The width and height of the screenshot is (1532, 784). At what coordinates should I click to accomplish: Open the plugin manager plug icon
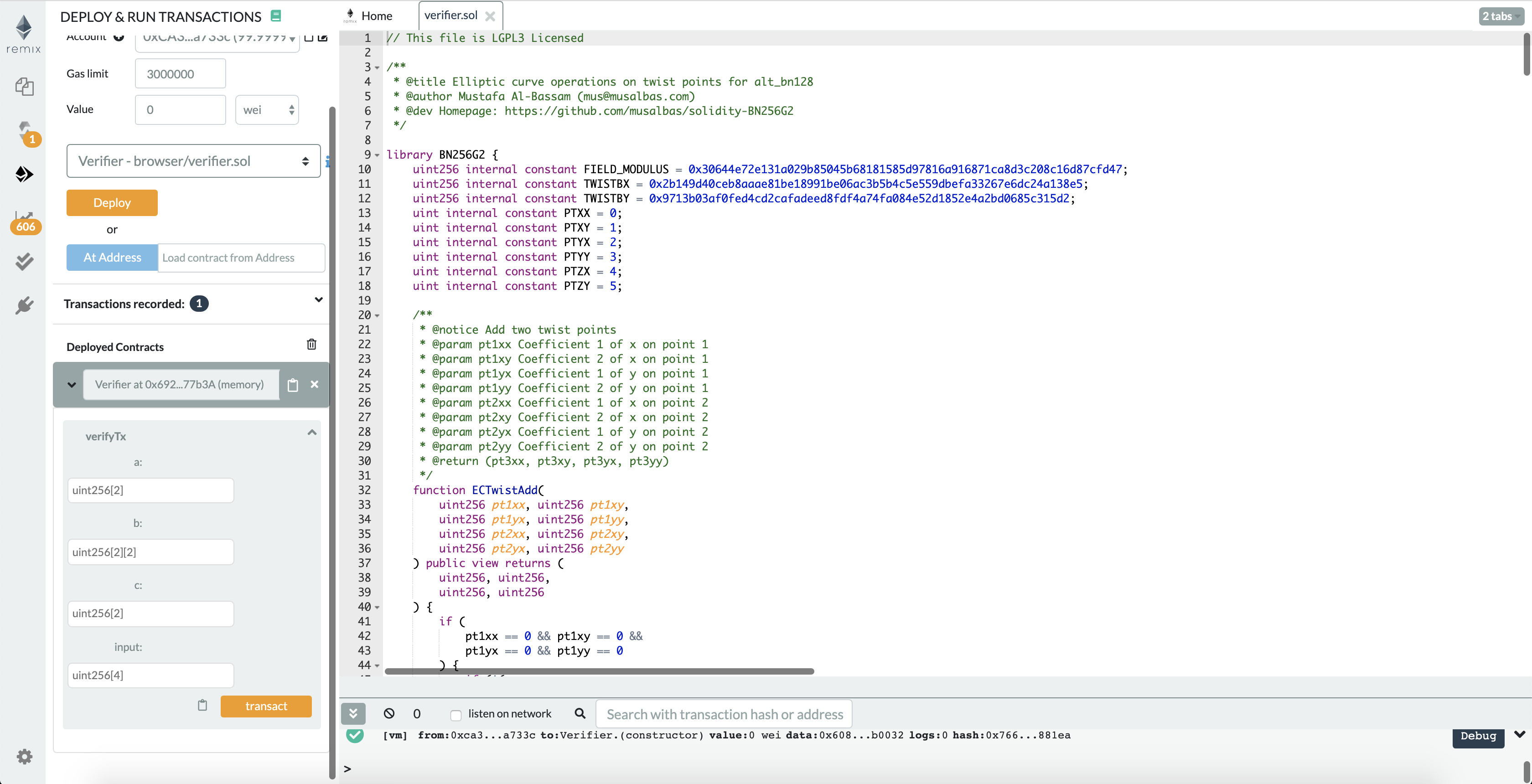[24, 305]
